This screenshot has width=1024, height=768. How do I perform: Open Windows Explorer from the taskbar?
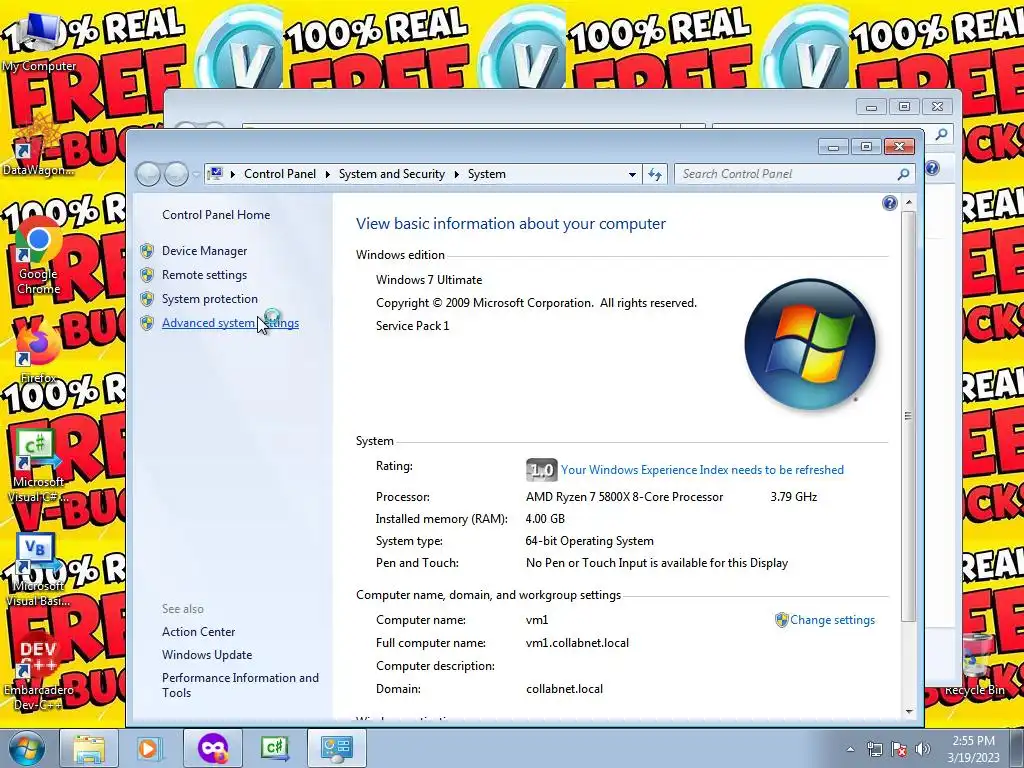[89, 748]
